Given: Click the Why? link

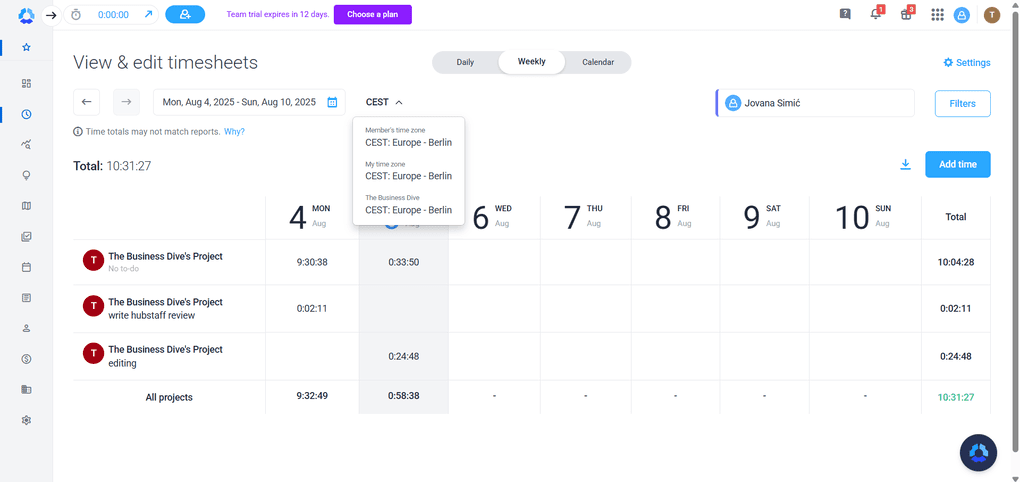Looking at the screenshot, I should [x=234, y=131].
